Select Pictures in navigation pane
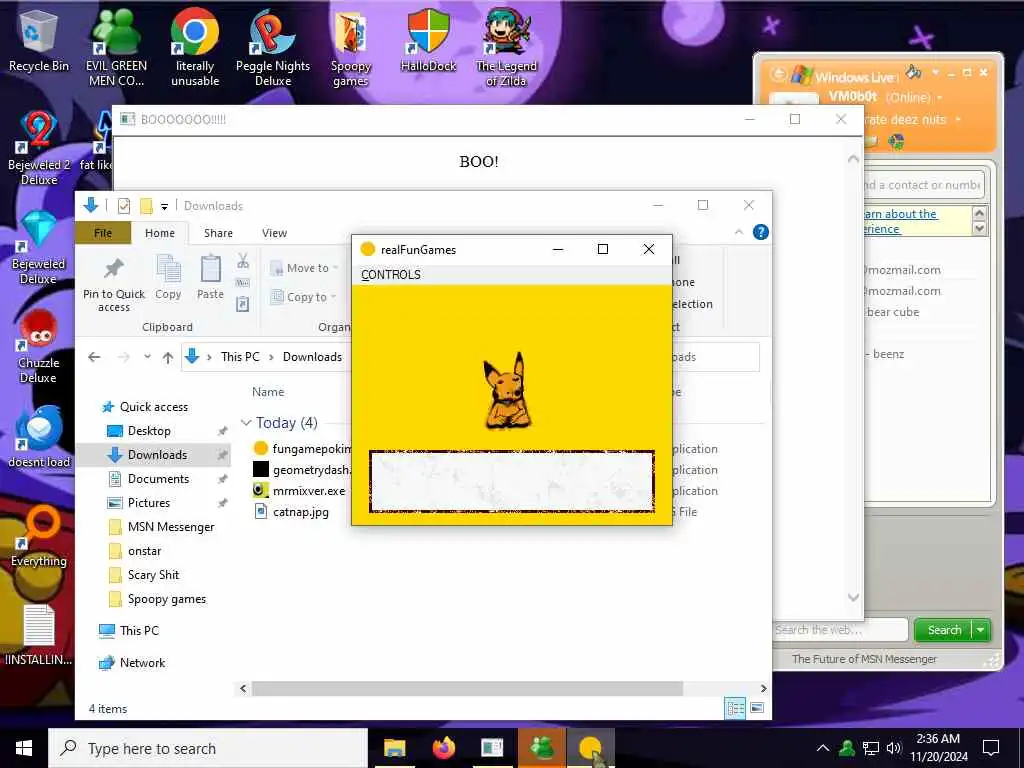The height and width of the screenshot is (768, 1024). click(x=148, y=503)
